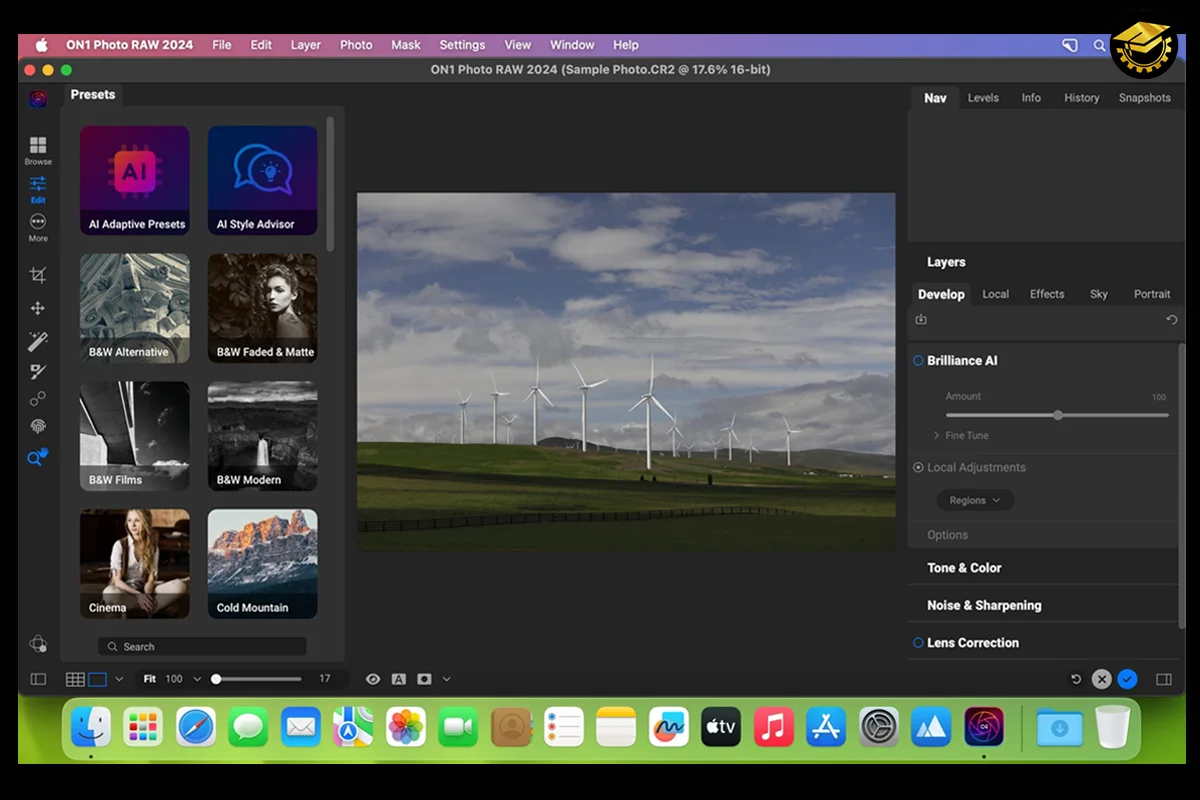Select the Crop tool
The height and width of the screenshot is (800, 1200).
click(x=38, y=275)
